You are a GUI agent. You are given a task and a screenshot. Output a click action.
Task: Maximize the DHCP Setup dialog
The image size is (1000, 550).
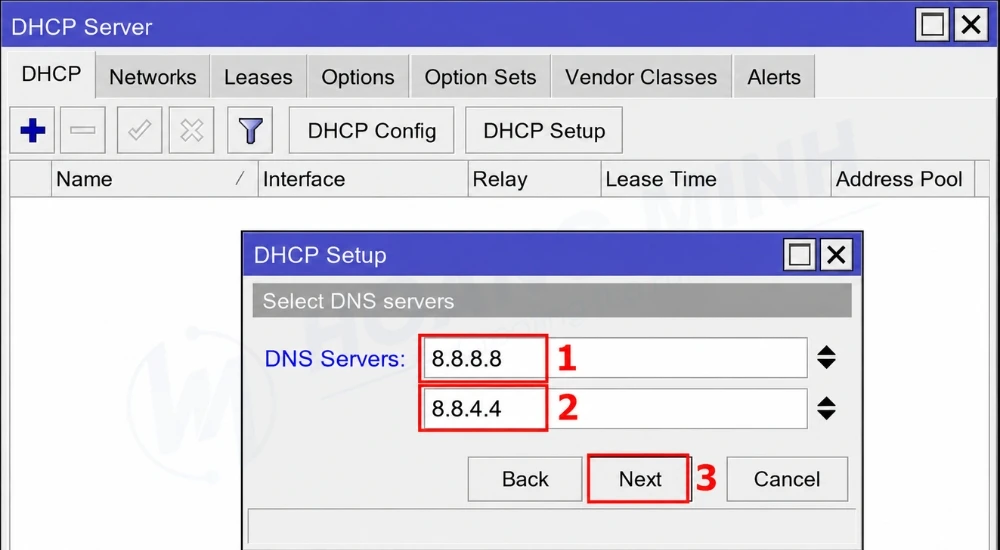click(799, 255)
